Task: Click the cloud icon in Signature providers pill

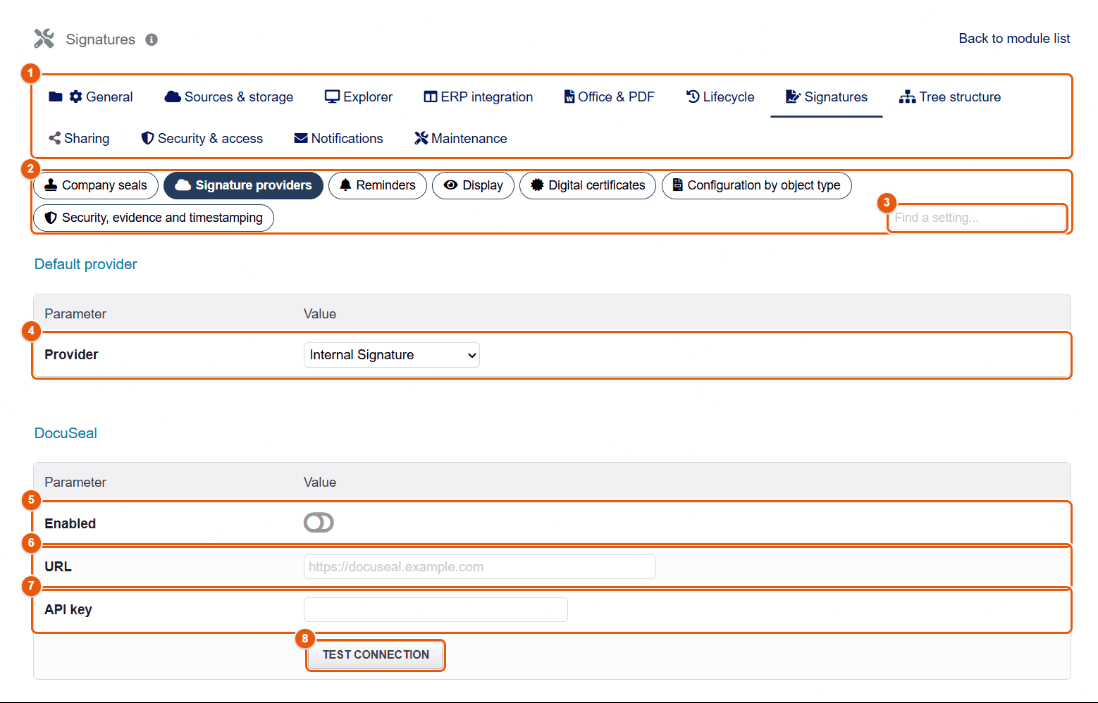Action: pos(183,185)
